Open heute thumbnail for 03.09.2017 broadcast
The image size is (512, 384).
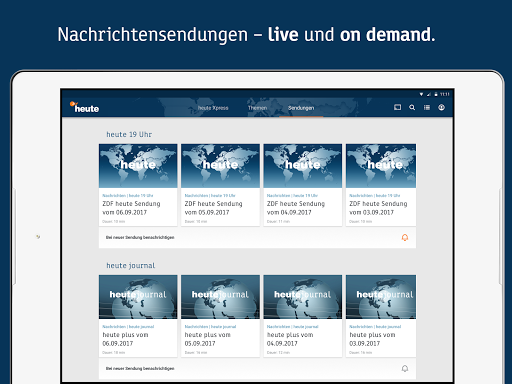(381, 166)
